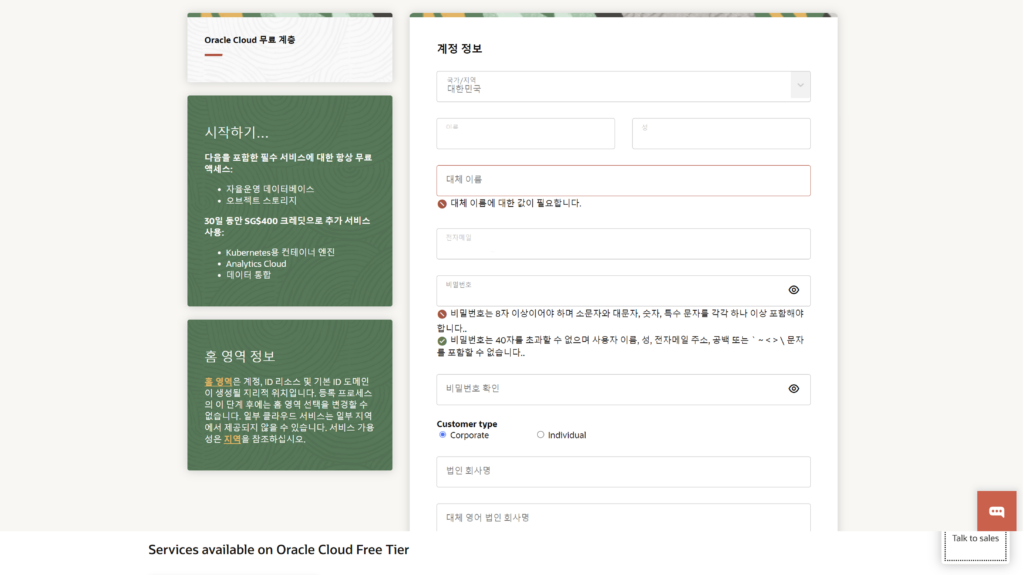Click green check icon beside 40자 password rule
Screen dimensions: 1024x575
(x=442, y=341)
